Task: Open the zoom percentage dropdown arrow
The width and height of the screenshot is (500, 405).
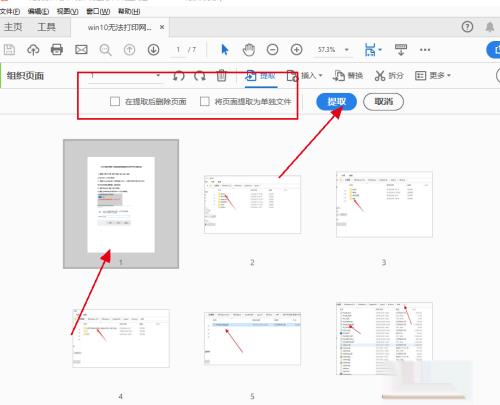Action: coord(347,50)
